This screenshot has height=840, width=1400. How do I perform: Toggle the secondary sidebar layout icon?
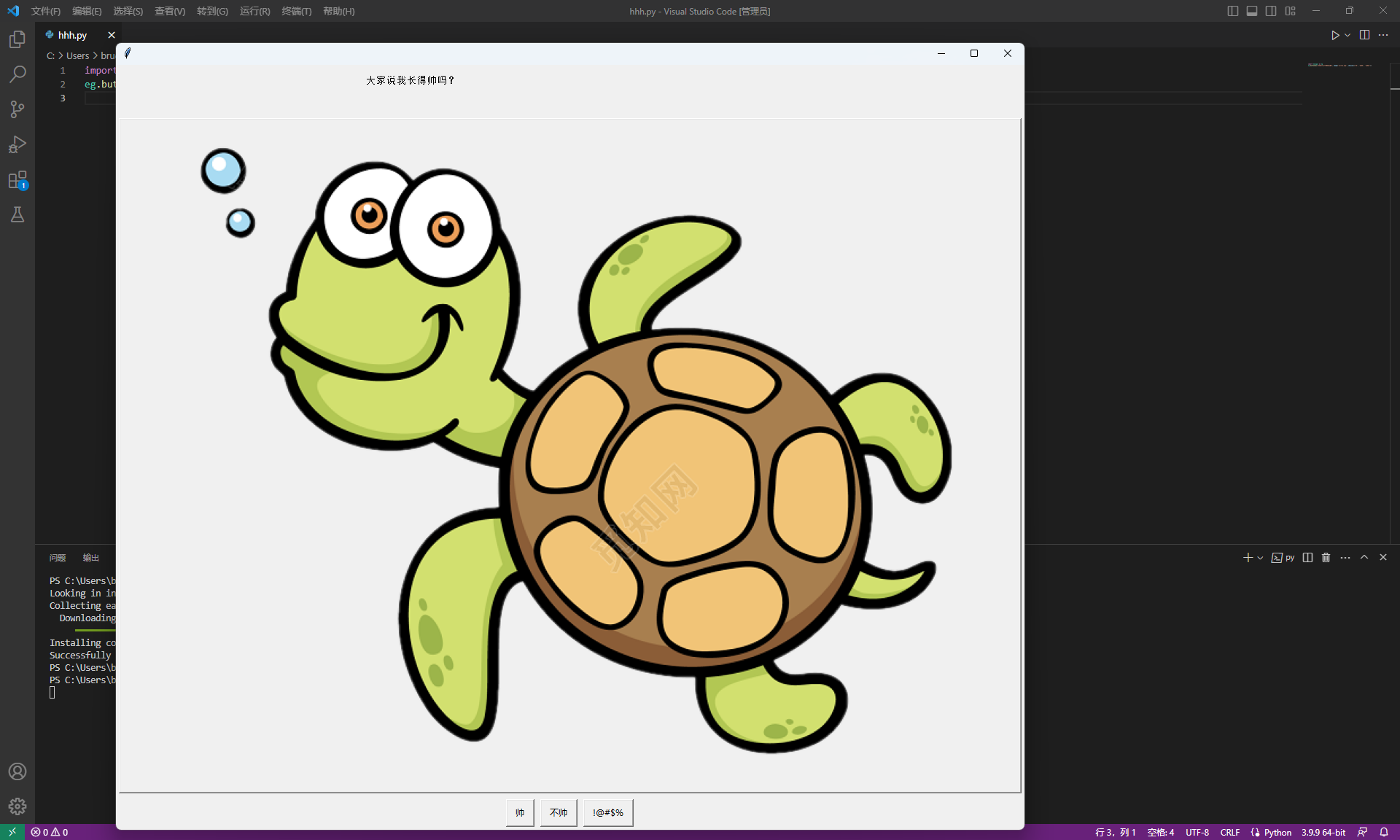pyautogui.click(x=1271, y=11)
